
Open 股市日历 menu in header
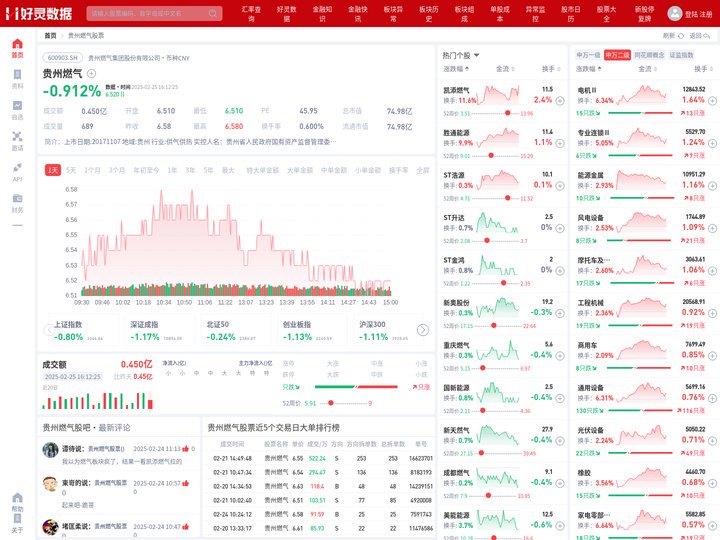[x=571, y=14]
